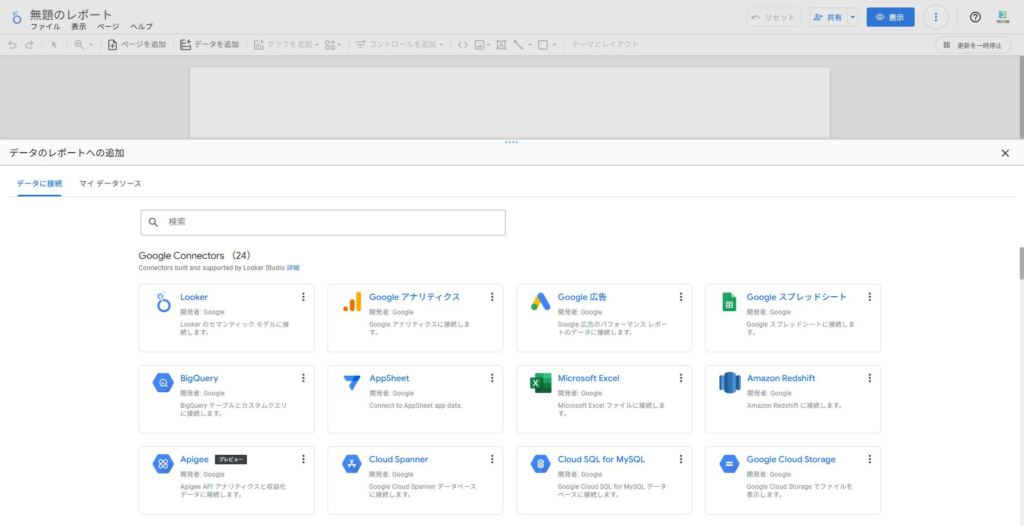
Task: Open more options for Cloud Spanner
Action: pos(492,459)
